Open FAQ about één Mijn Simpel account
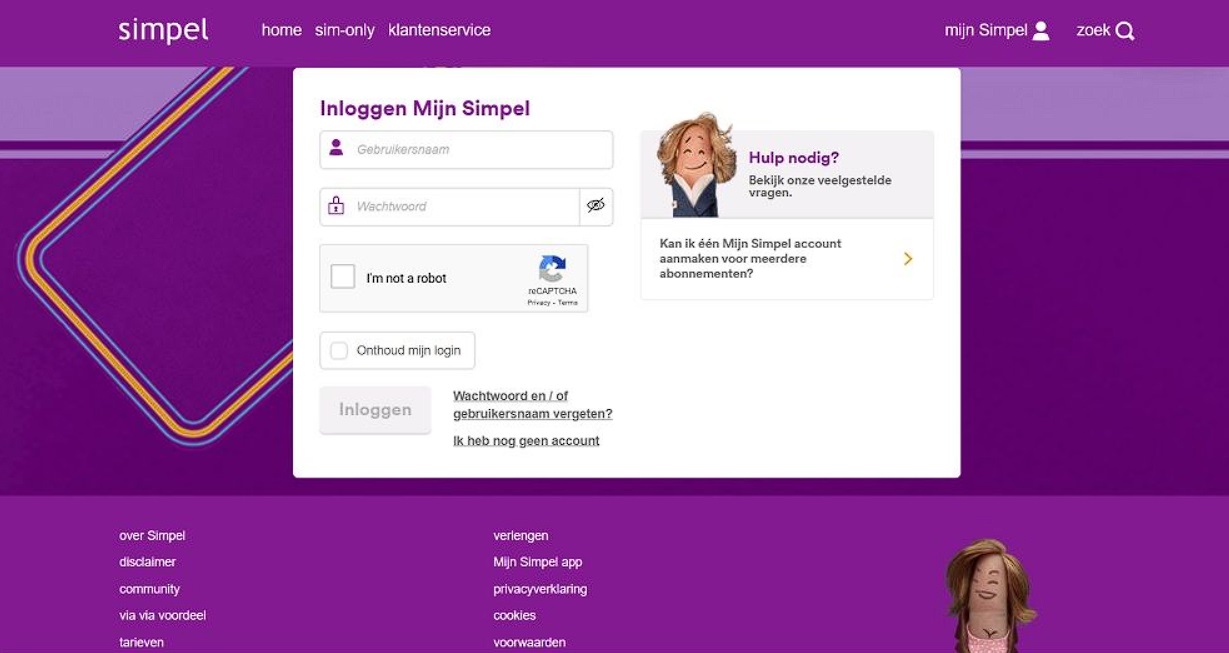This screenshot has width=1229, height=653. click(787, 259)
